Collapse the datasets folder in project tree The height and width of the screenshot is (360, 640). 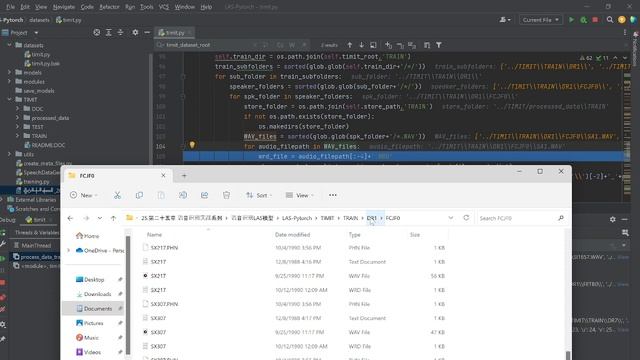[x=9, y=45]
